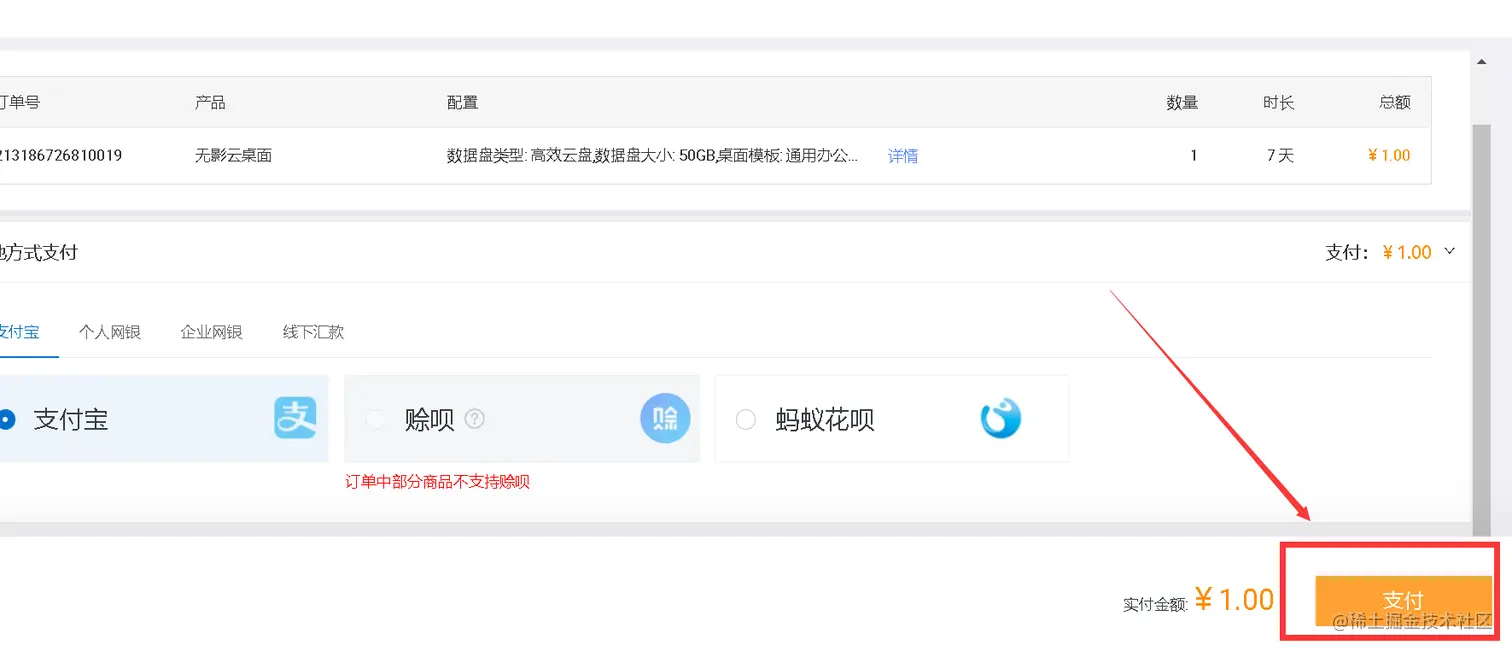The height and width of the screenshot is (651, 1512).
Task: Click the 无影云桌面 product cell
Action: click(233, 156)
